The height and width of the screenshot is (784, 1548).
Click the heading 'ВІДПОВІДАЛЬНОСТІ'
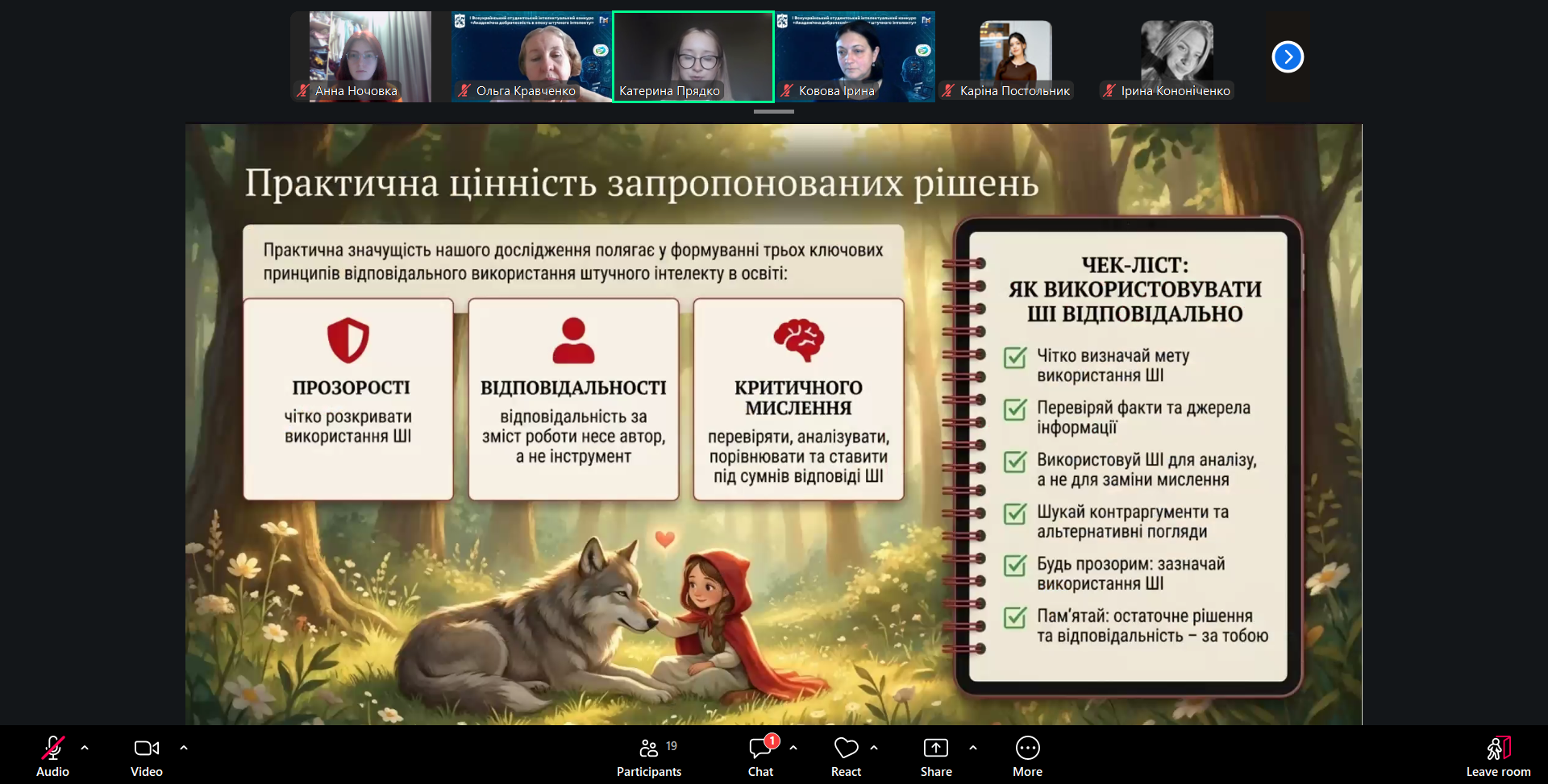pyautogui.click(x=573, y=388)
